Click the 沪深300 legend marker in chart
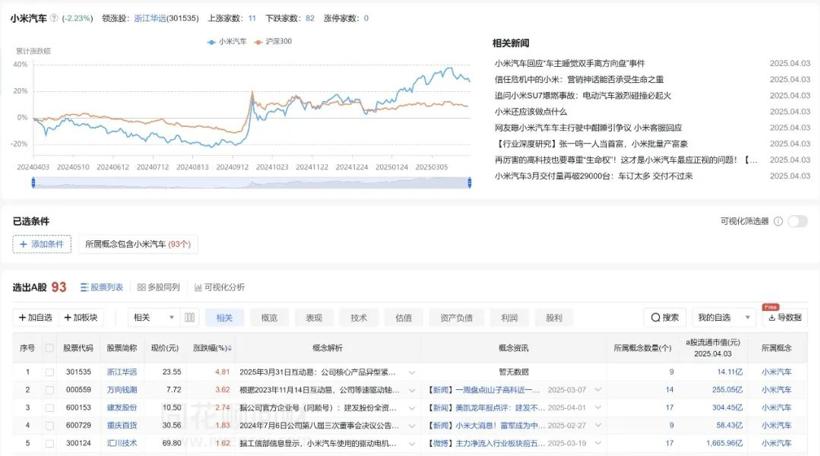820x456 pixels. (259, 42)
